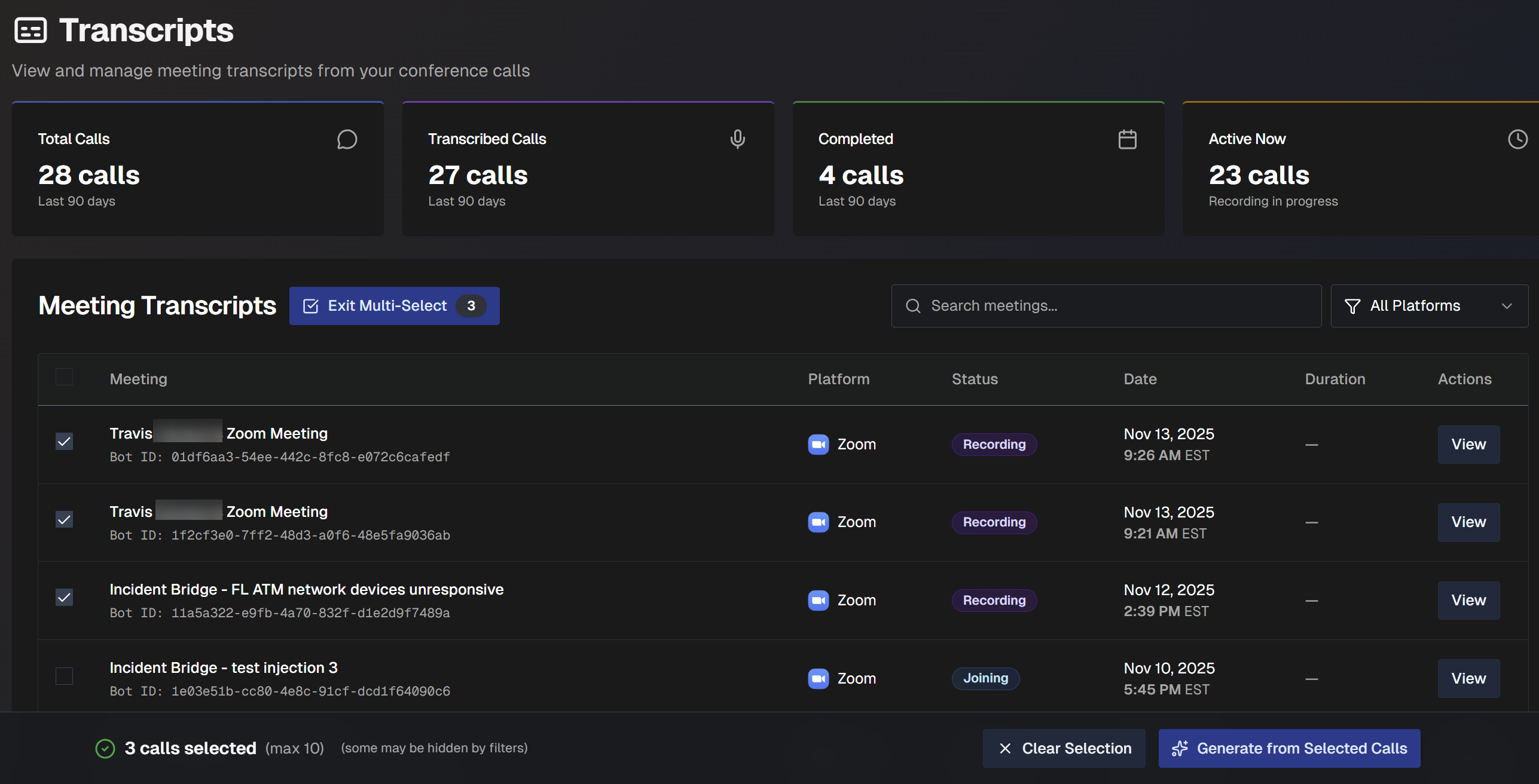Click Generate from Selected Calls
1539x784 pixels.
point(1289,748)
